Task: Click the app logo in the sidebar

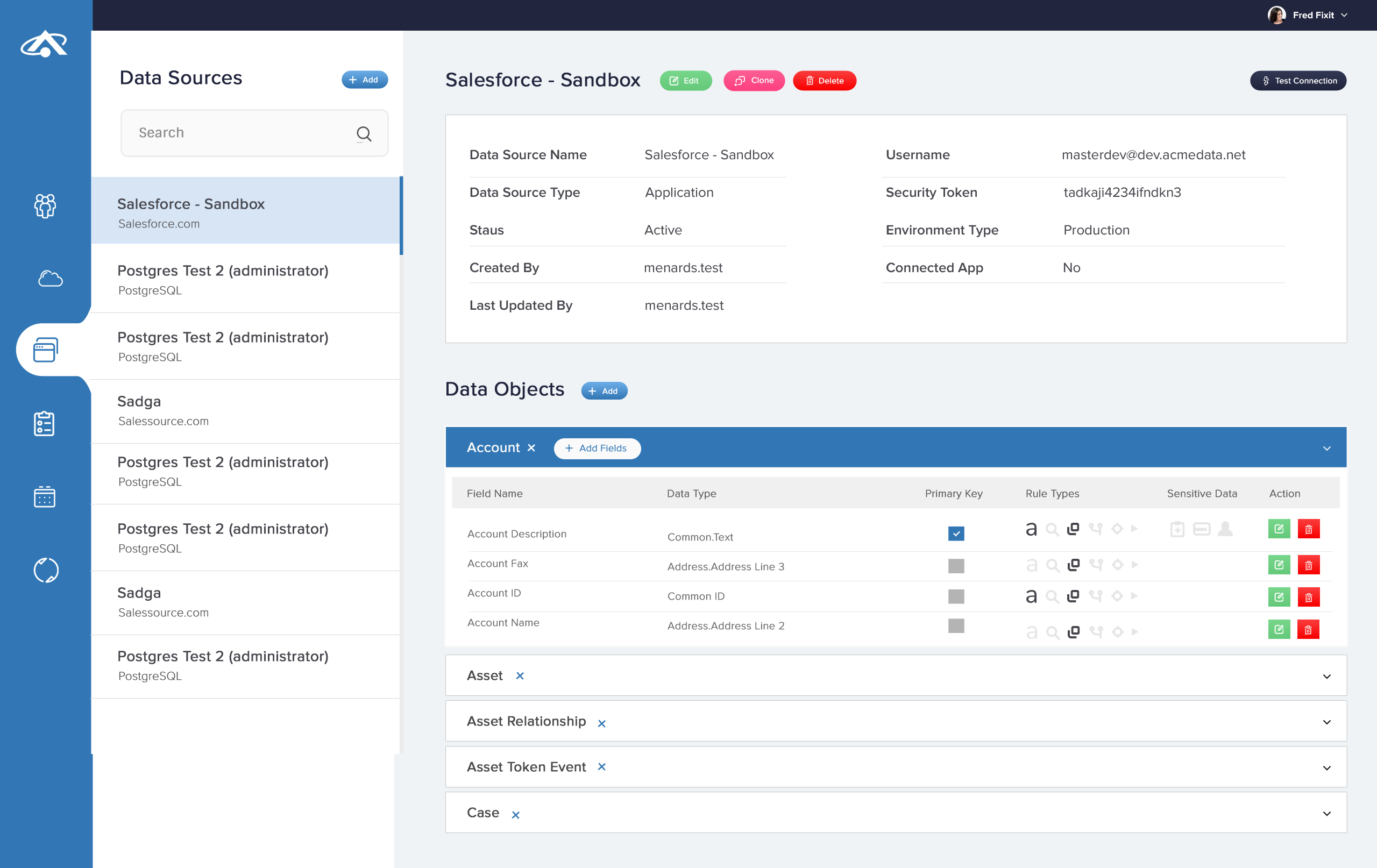Action: click(x=44, y=44)
